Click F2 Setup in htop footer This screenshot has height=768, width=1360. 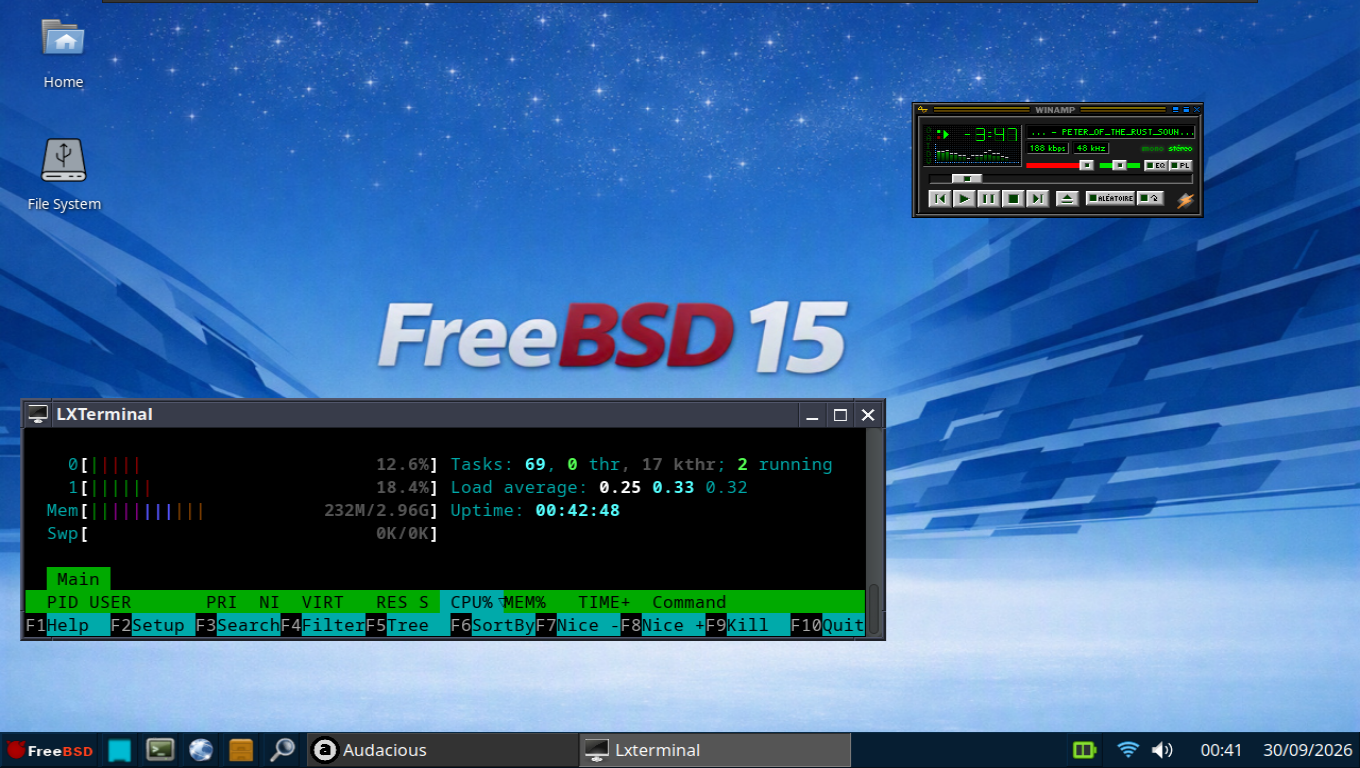coord(148,625)
